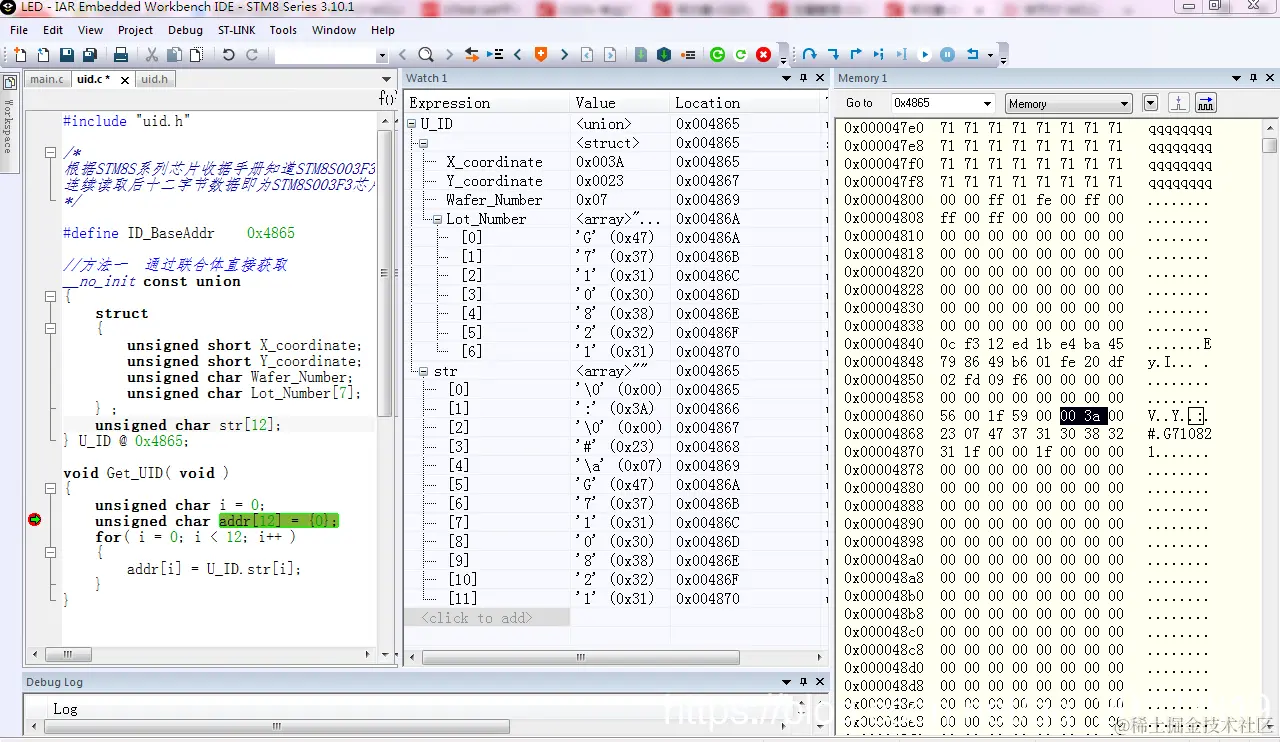Click the Location column header

coord(746,103)
